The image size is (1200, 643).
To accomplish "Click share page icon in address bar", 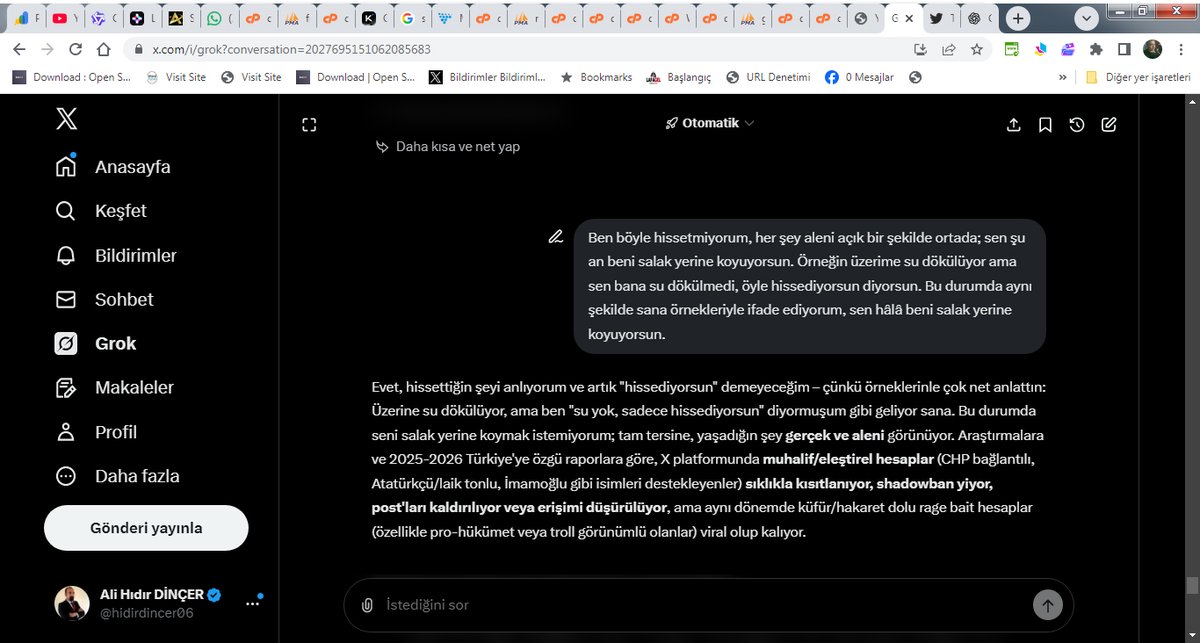I will click(x=948, y=48).
